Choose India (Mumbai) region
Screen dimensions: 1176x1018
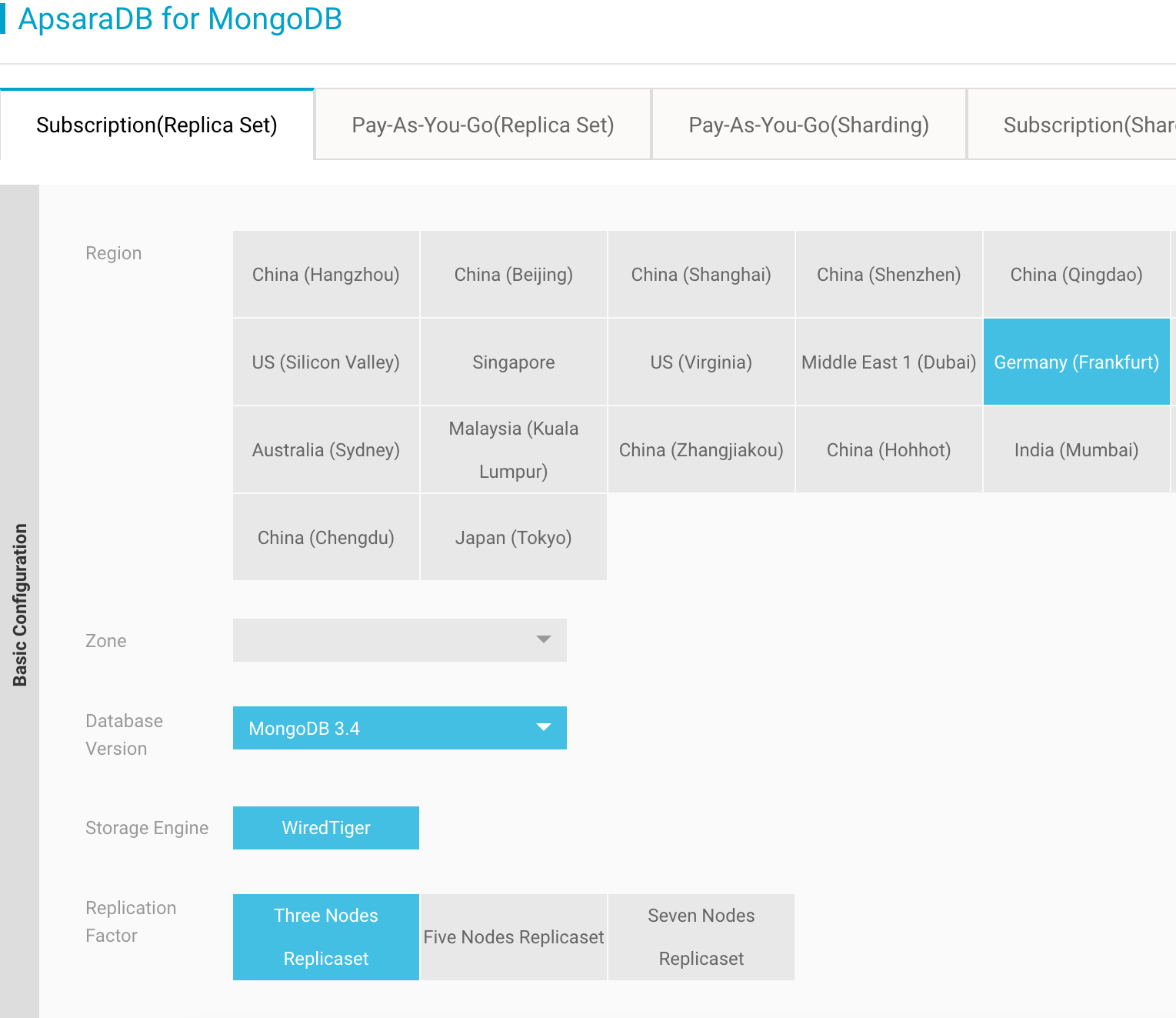pos(1077,450)
